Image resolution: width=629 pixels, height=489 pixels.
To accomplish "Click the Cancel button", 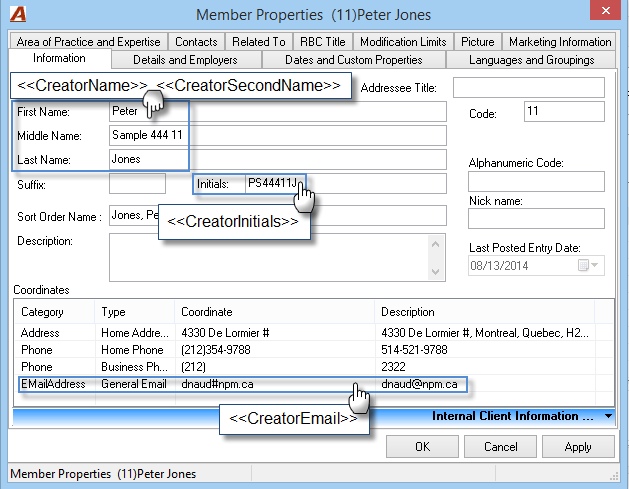I will pos(500,446).
